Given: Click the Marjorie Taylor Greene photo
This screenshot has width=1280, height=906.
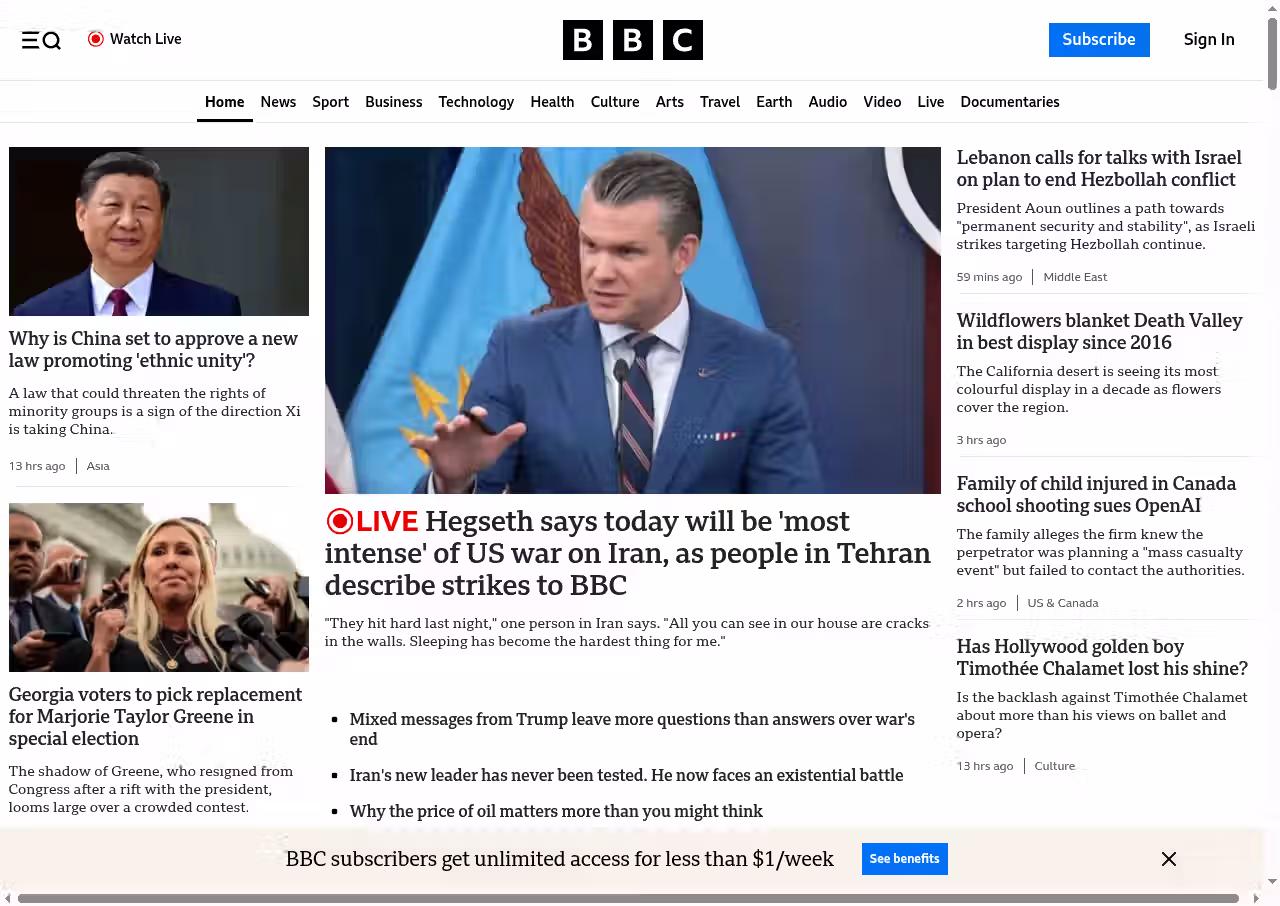Looking at the screenshot, I should 159,587.
